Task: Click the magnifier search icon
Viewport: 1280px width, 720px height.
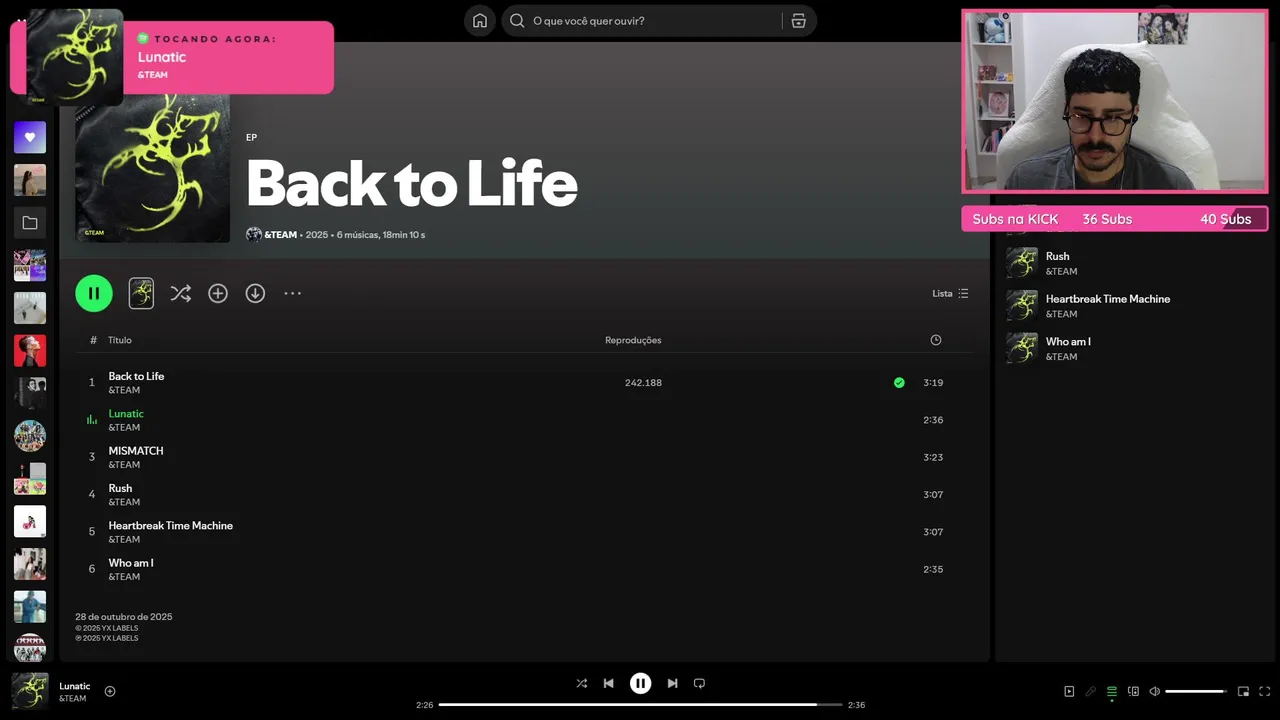Action: pos(517,21)
